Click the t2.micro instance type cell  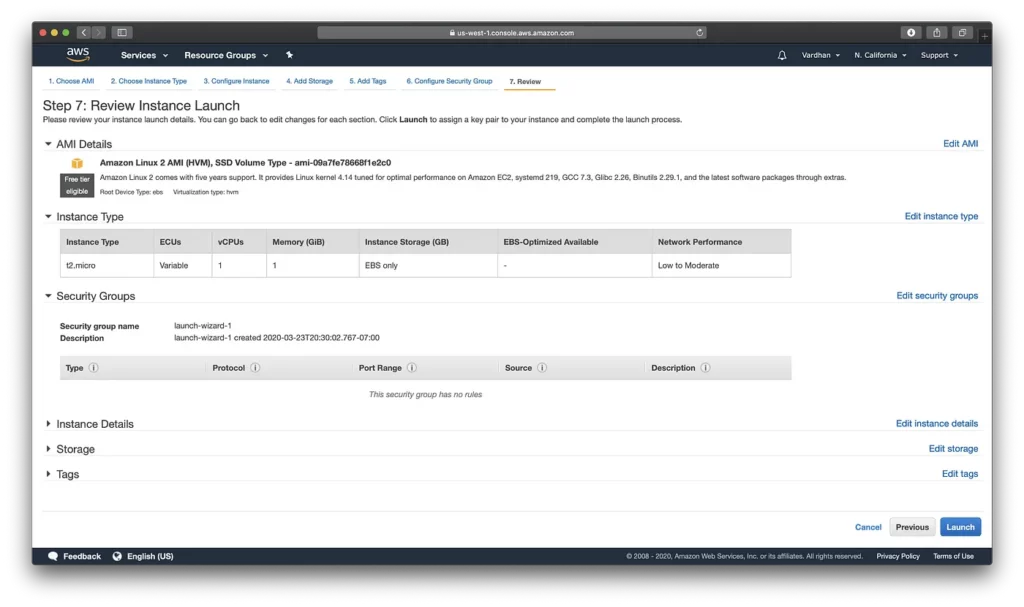[106, 266]
